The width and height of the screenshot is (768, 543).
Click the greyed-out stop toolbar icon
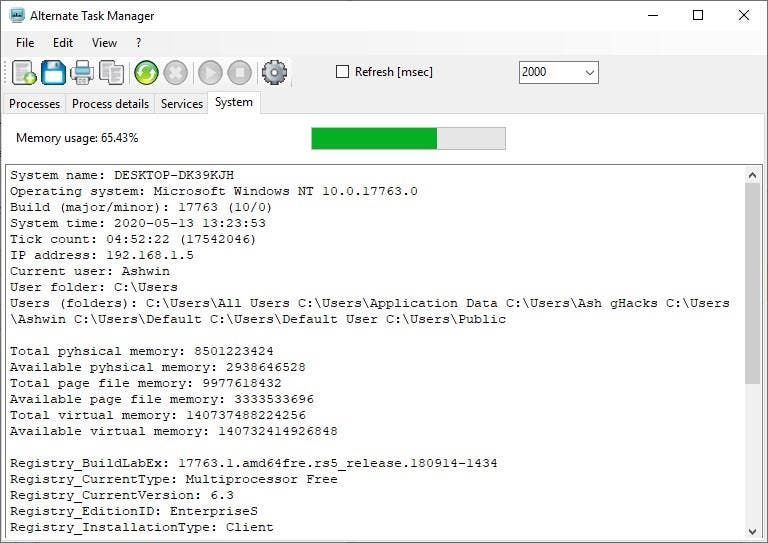(x=240, y=72)
